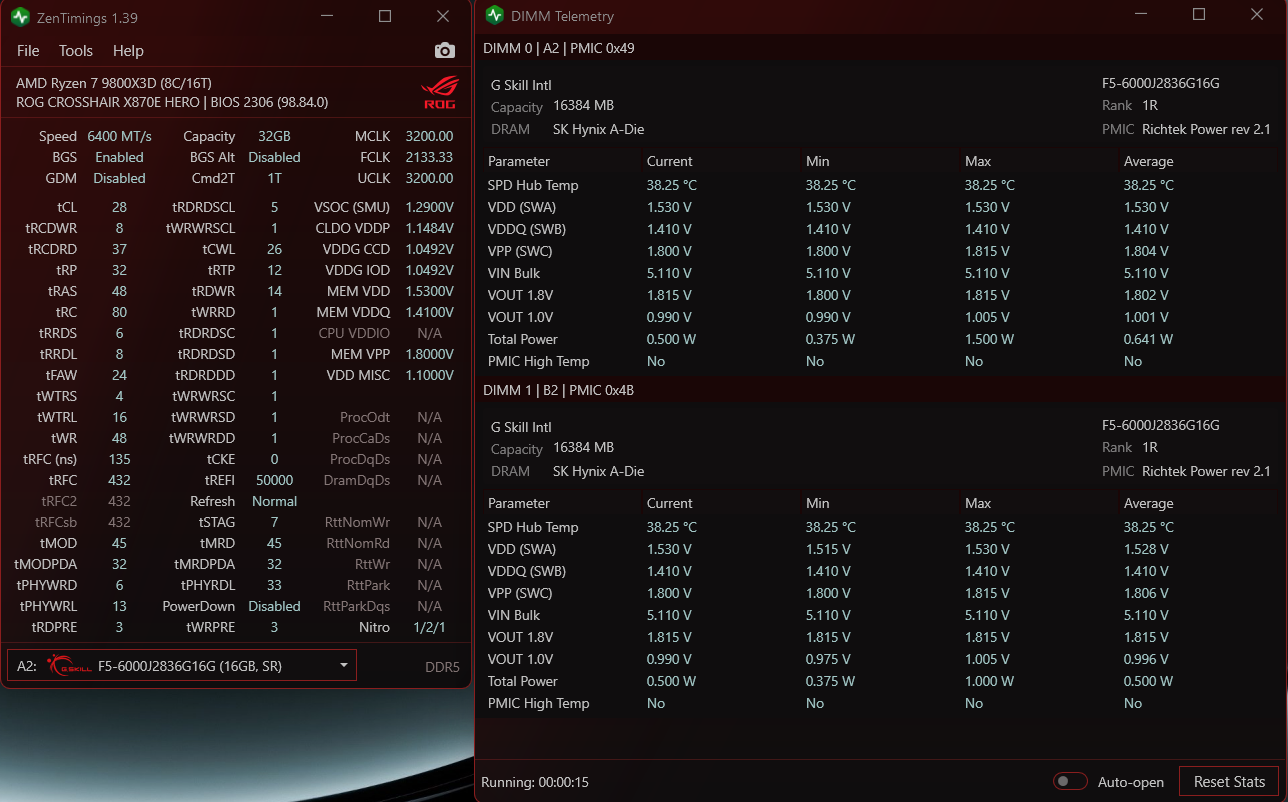The image size is (1288, 802).
Task: Click DIMM 0 Total Power max 1.500 W
Action: click(x=989, y=339)
